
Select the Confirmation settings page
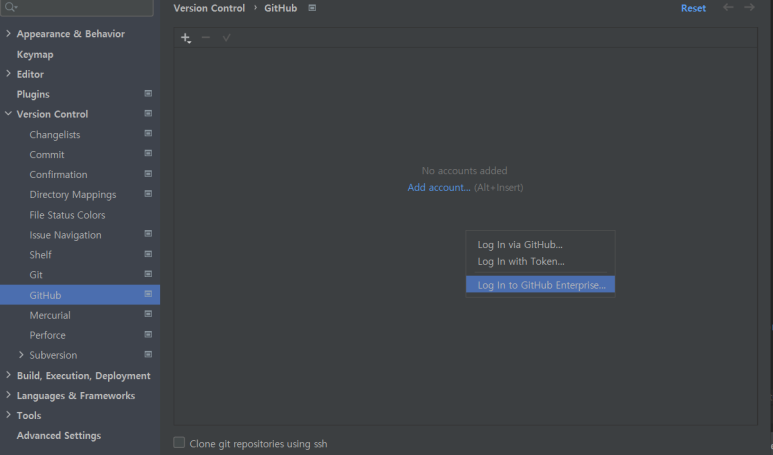click(x=58, y=175)
